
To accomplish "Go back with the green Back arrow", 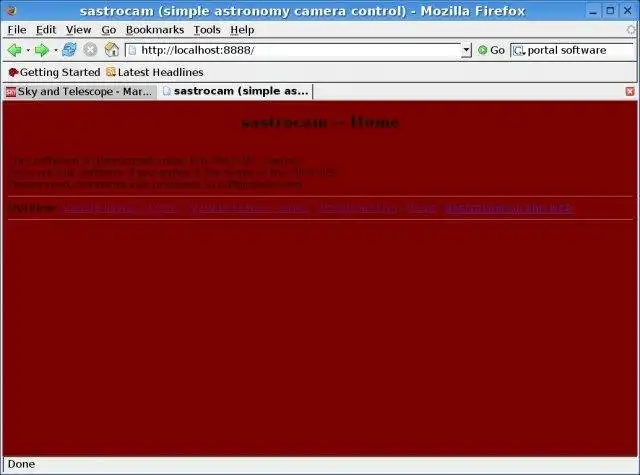I will tap(14, 50).
